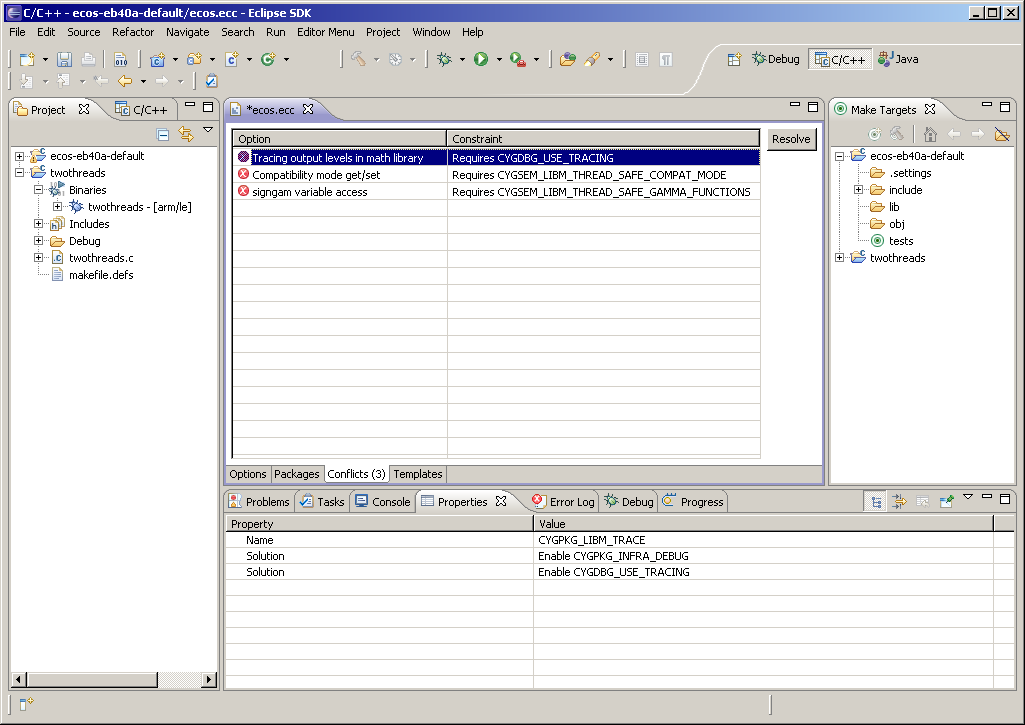1025x725 pixels.
Task: Click the Build hammer toolbar icon
Action: click(358, 59)
